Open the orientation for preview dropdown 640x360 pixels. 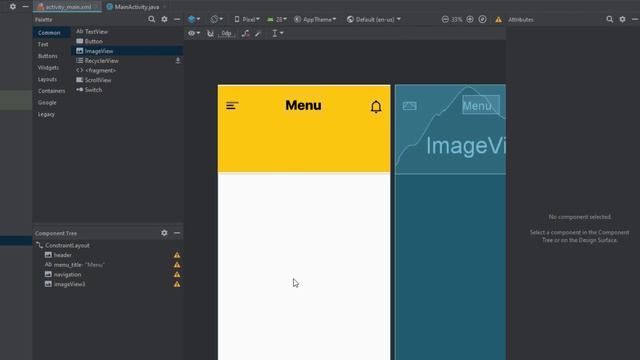click(216, 19)
